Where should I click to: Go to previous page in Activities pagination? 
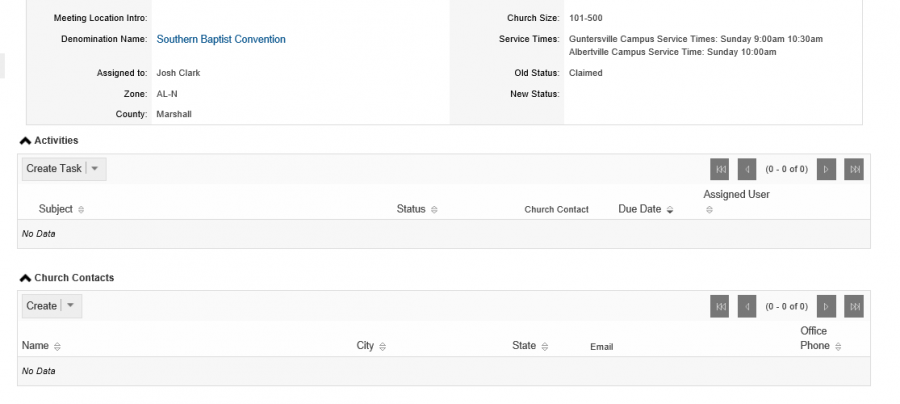pos(747,169)
